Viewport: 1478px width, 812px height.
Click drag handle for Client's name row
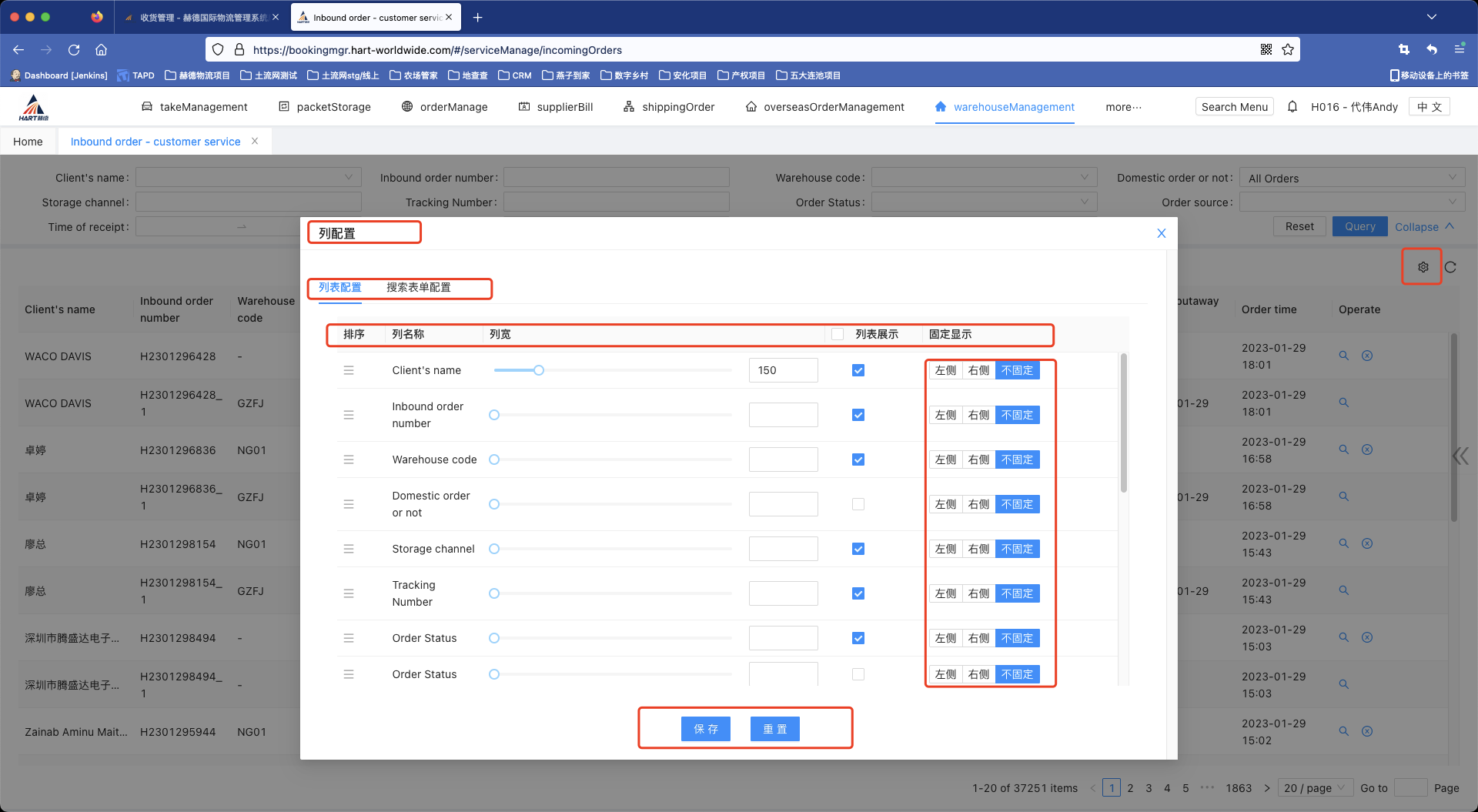tap(349, 370)
